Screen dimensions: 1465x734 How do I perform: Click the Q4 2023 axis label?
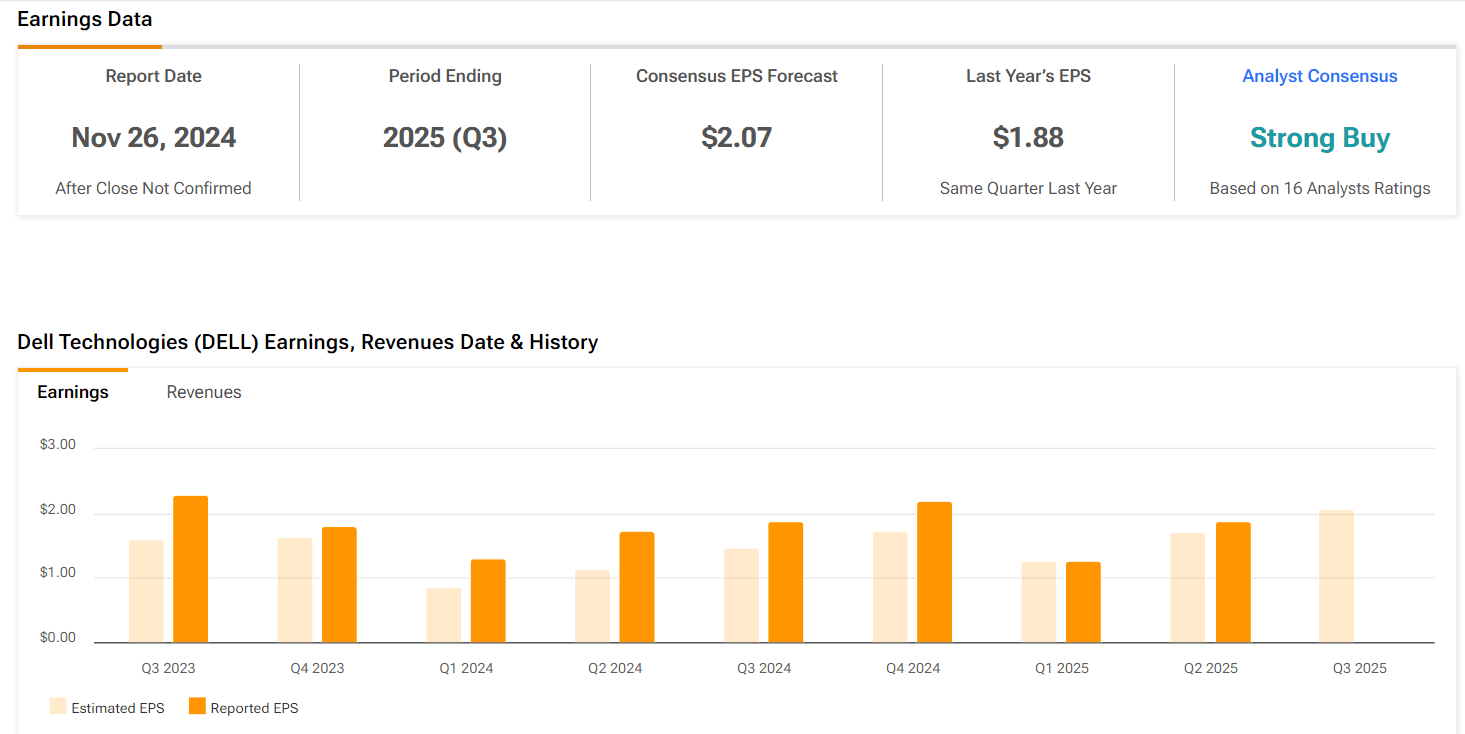tap(317, 668)
